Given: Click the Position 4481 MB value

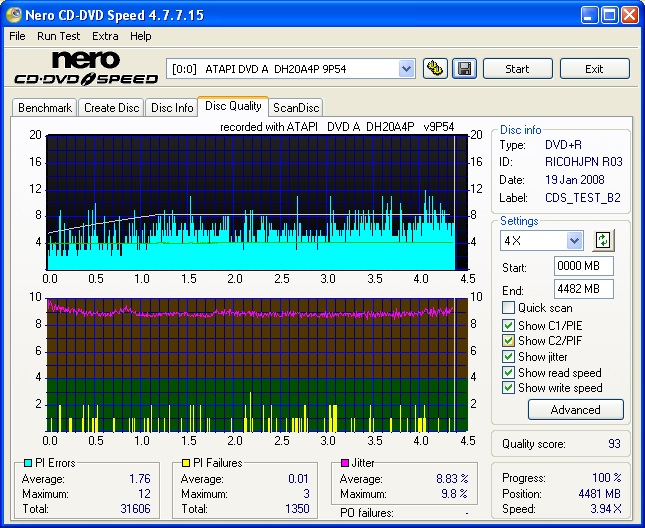Looking at the screenshot, I should click(x=599, y=493).
